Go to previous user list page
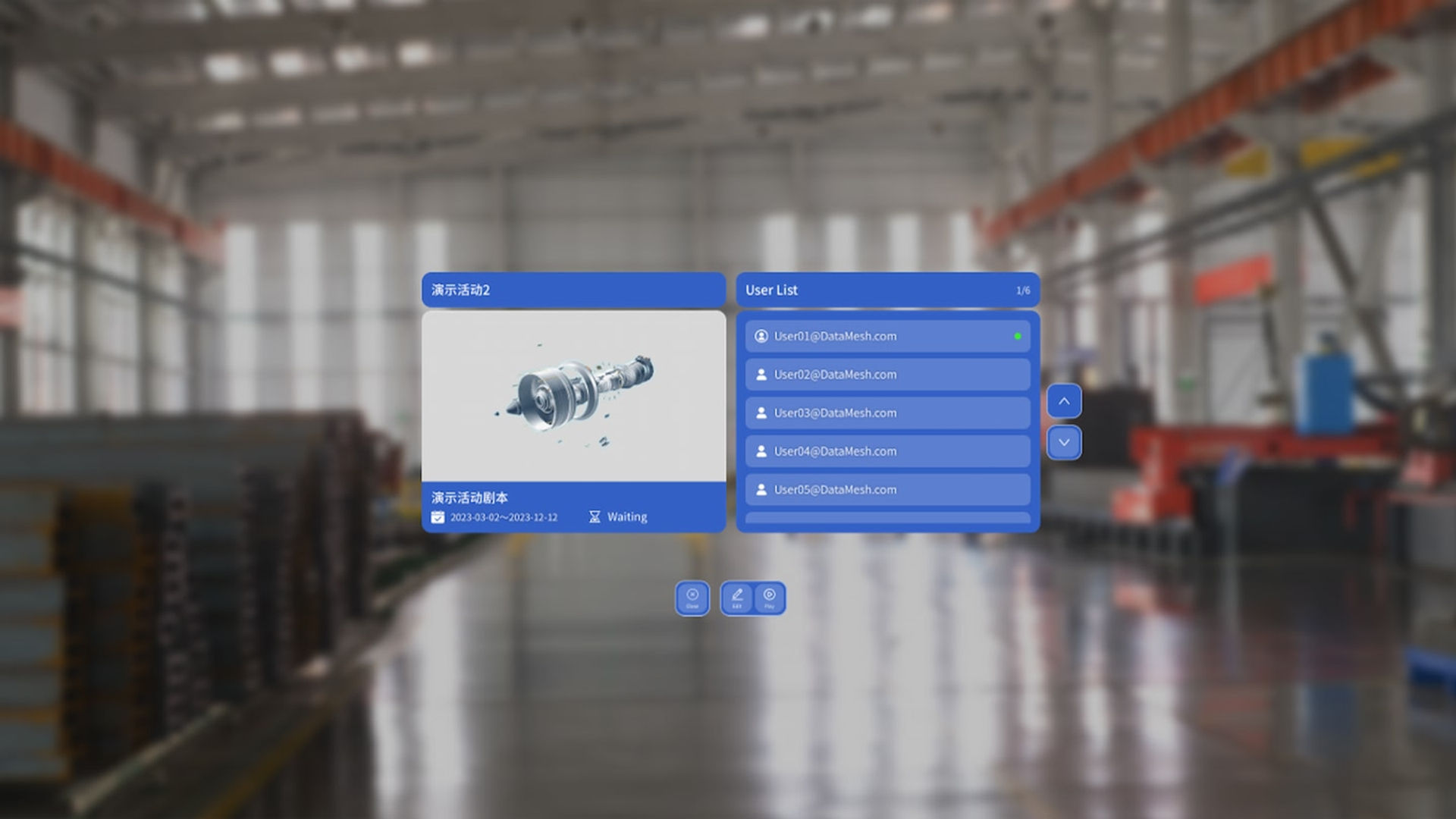Screen dimensions: 1456x819 coord(1064,401)
